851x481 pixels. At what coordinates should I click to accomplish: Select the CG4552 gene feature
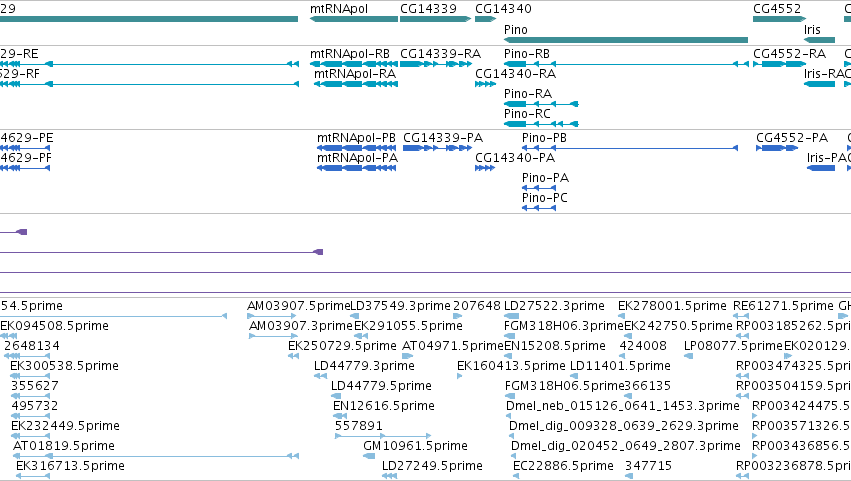(780, 19)
